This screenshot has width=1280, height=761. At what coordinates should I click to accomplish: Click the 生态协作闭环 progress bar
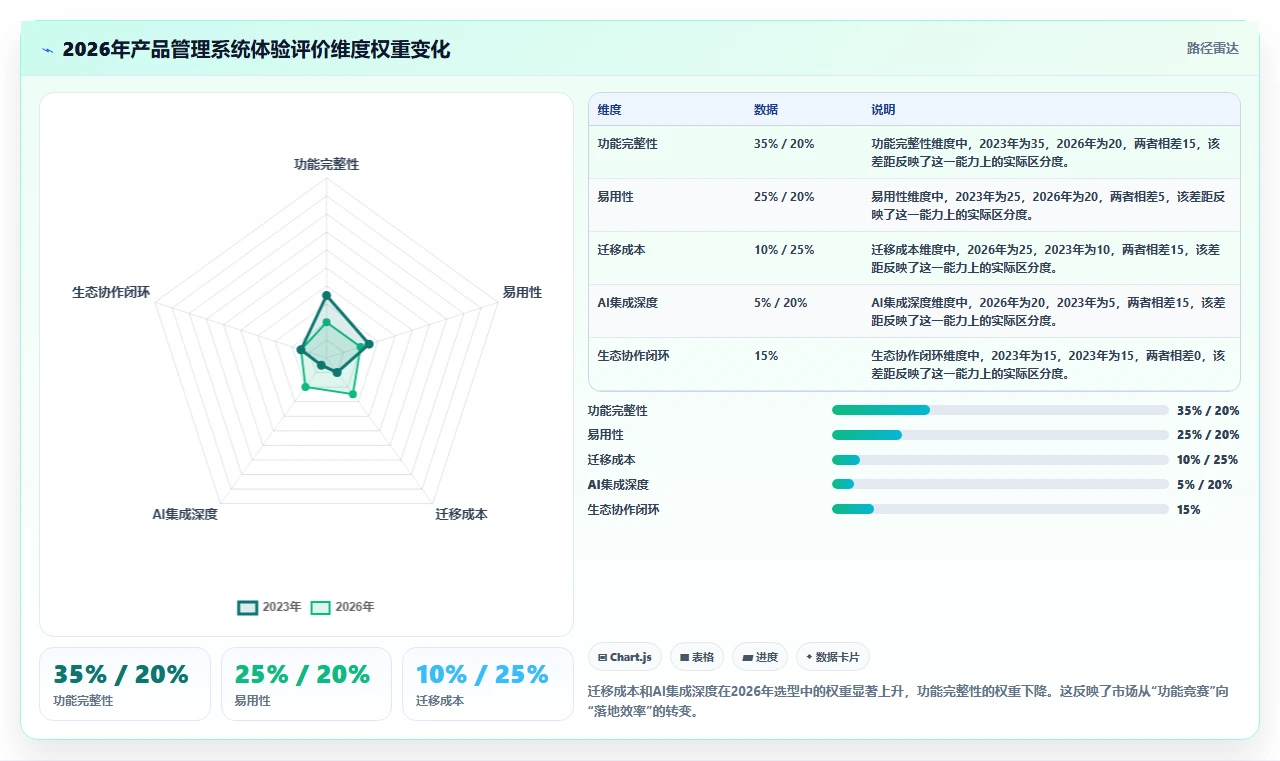[x=1000, y=509]
